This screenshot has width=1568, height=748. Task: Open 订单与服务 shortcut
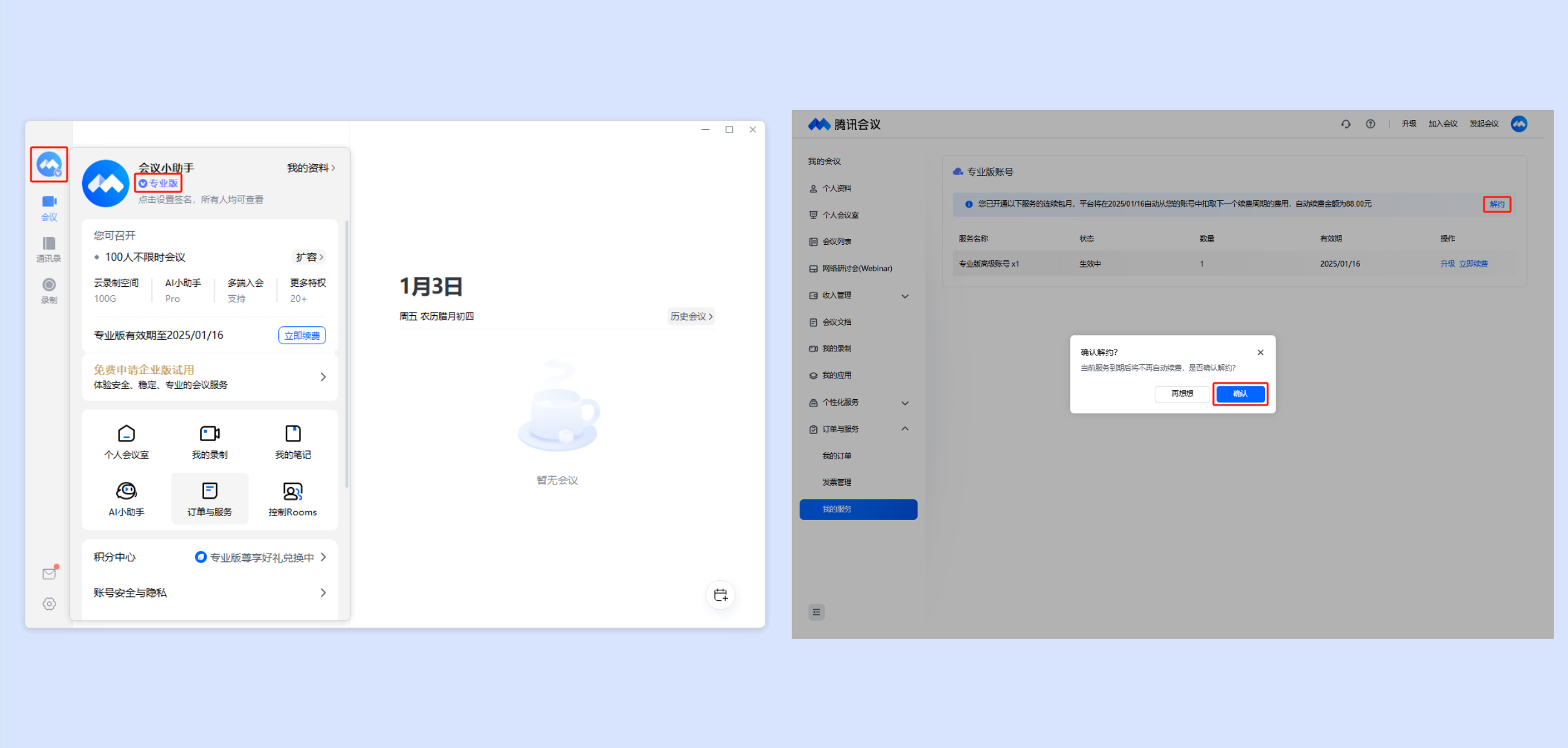(210, 499)
